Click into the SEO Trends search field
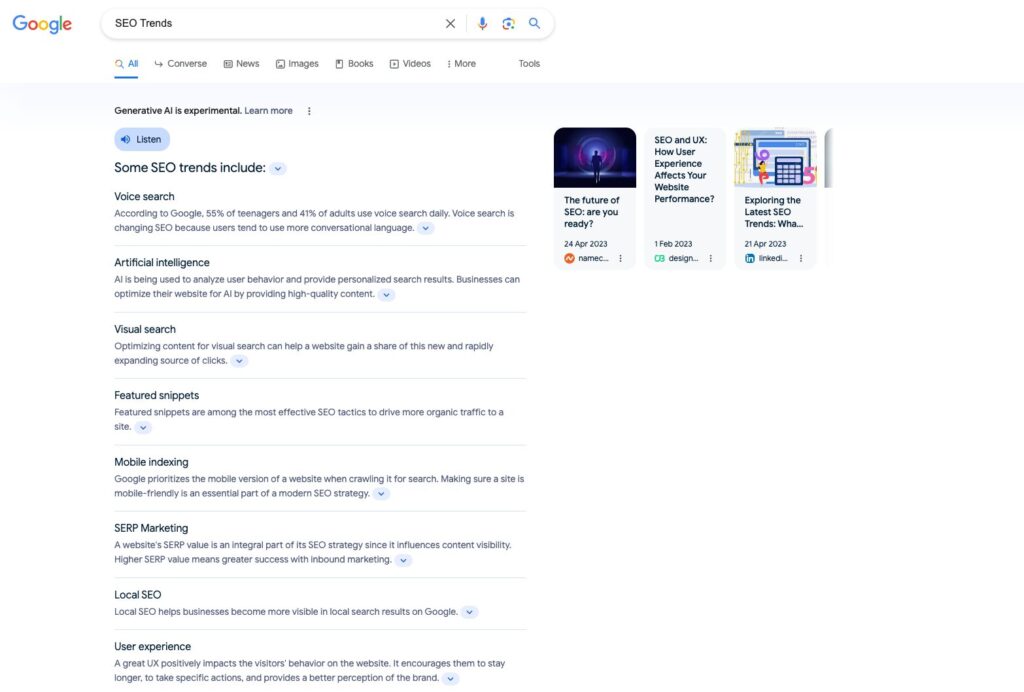1024x692 pixels. click(x=270, y=23)
